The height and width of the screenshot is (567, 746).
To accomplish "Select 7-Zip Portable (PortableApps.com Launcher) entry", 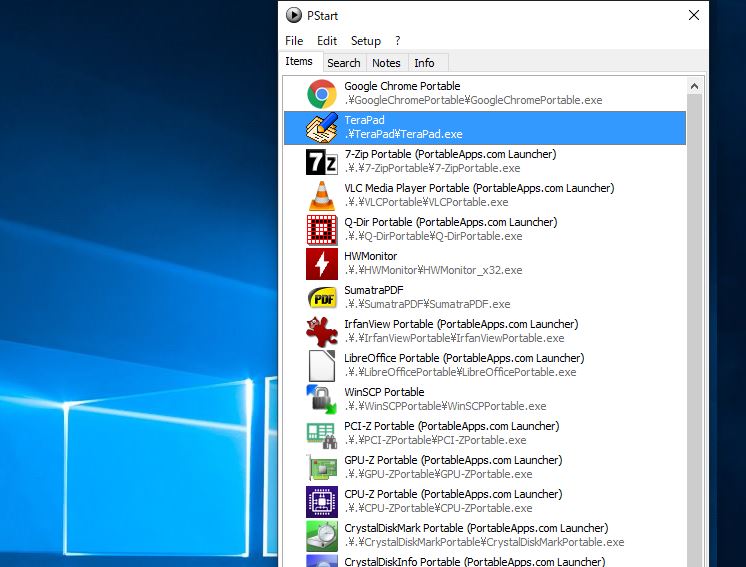I will (x=450, y=154).
